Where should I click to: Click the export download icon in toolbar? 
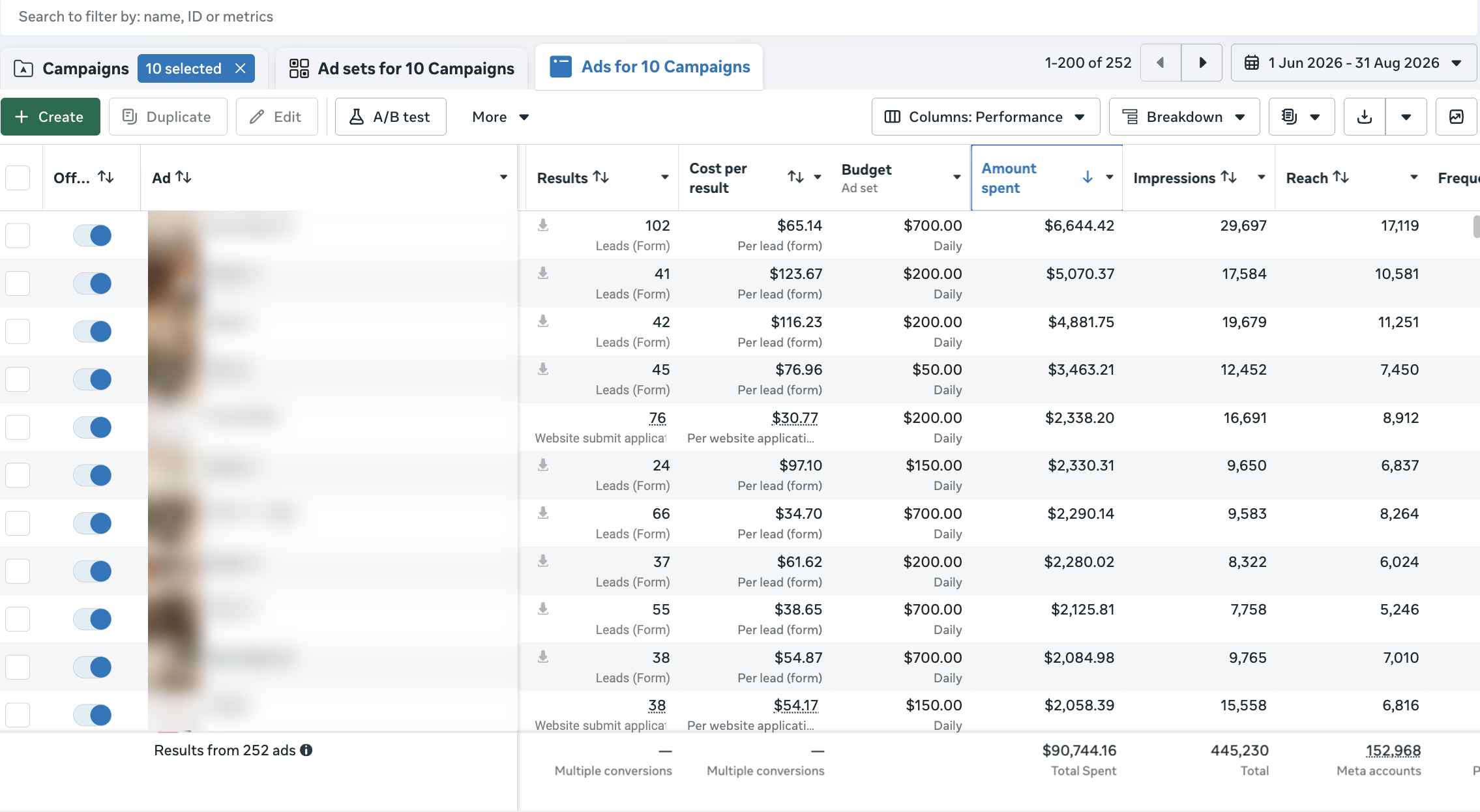click(1364, 117)
